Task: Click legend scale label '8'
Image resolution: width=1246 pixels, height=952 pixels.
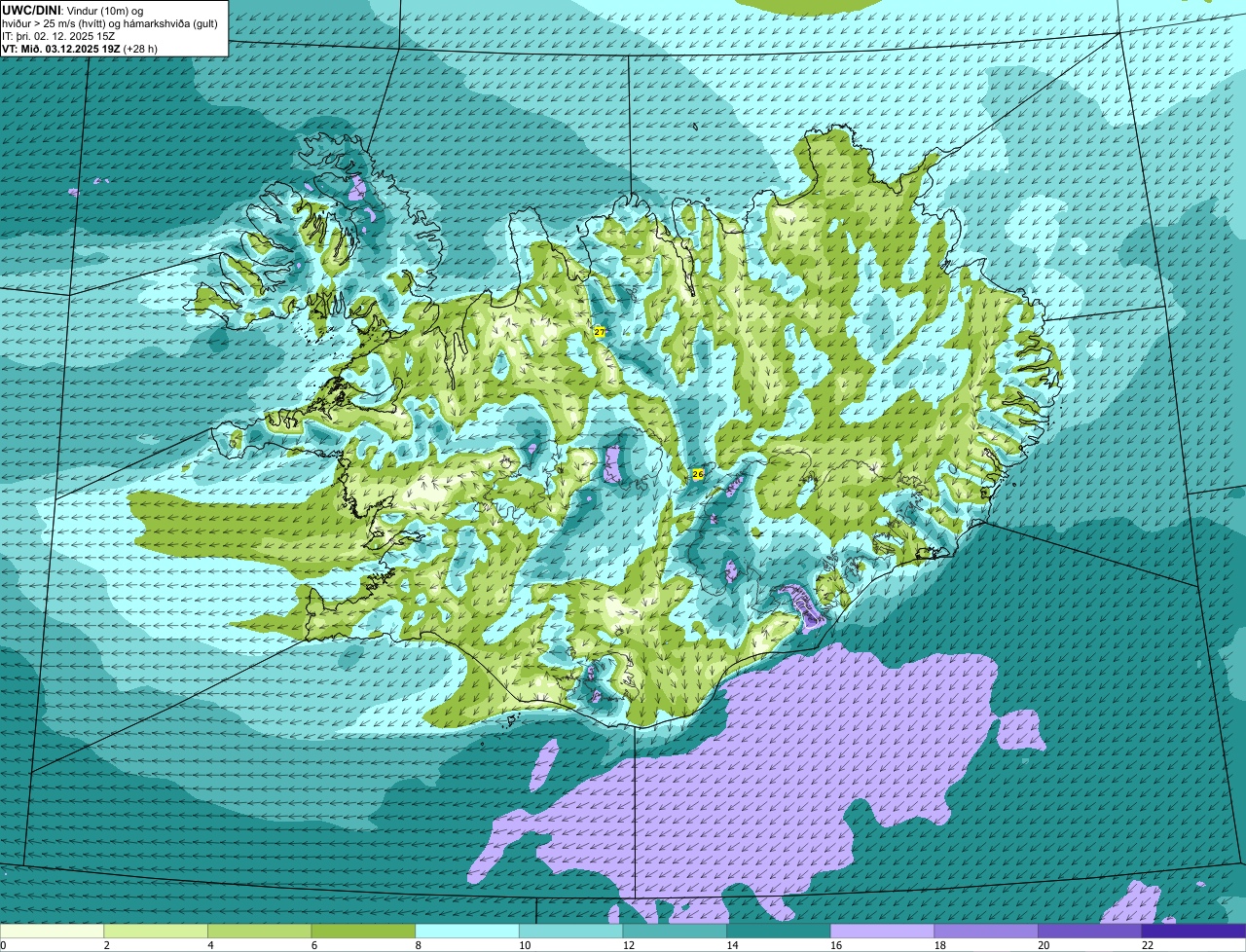Action: click(x=418, y=945)
